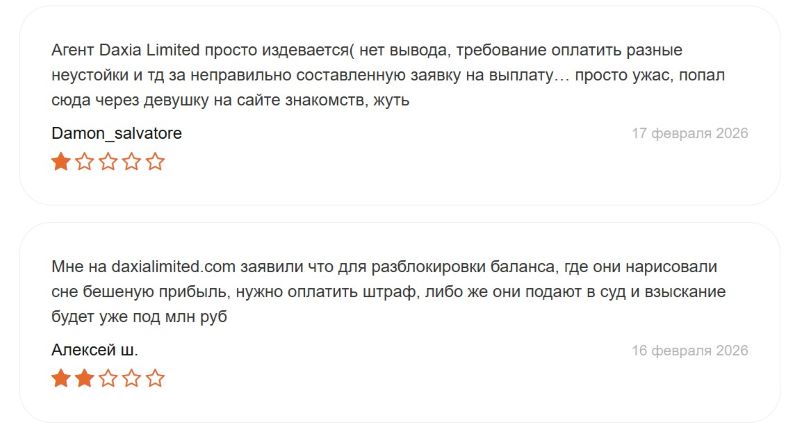Click the second filled star in Алексей ш.'s rating
Viewport: 800px width, 443px height.
click(x=84, y=378)
